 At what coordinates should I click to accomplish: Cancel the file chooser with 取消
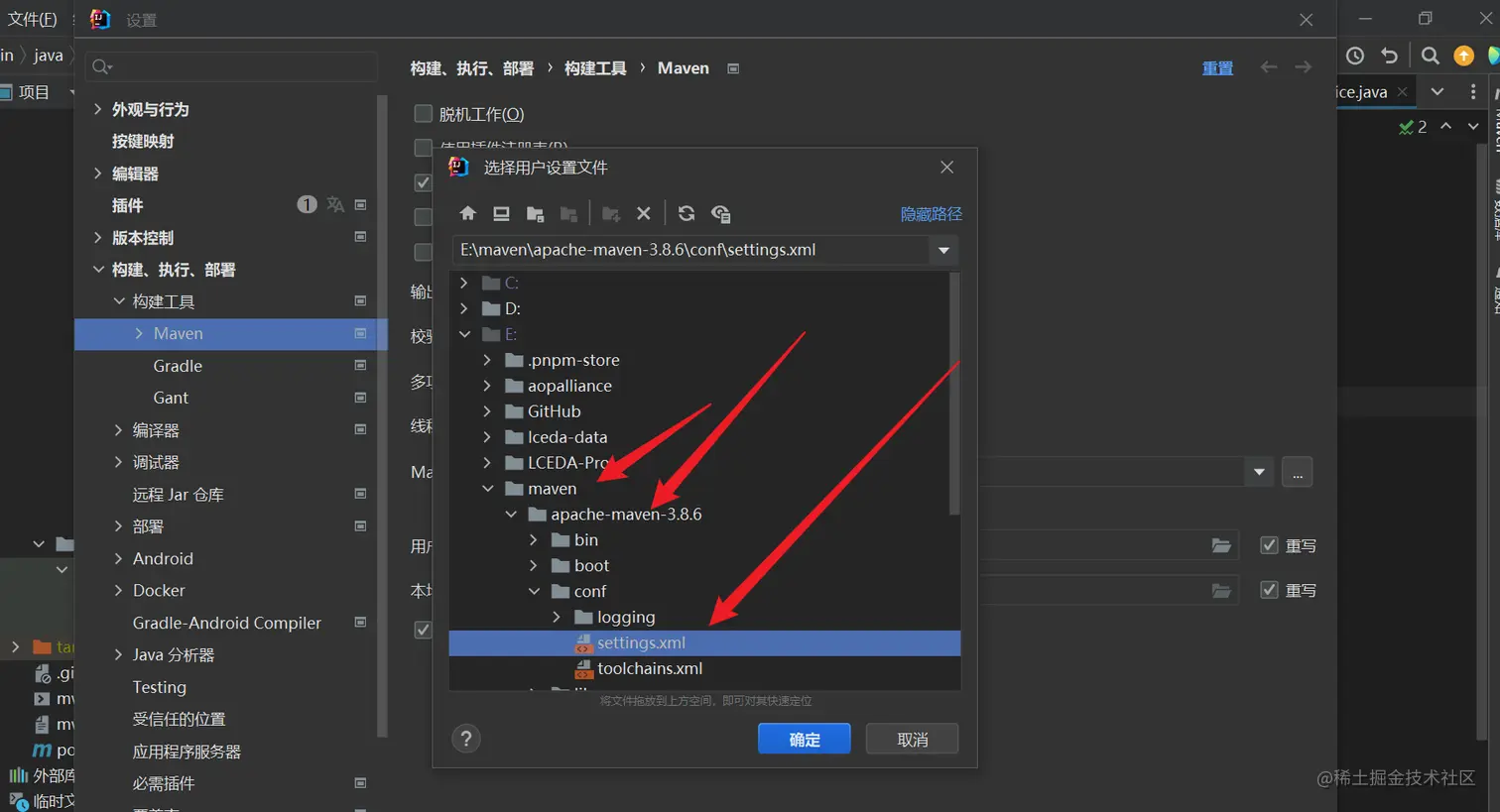(x=913, y=739)
